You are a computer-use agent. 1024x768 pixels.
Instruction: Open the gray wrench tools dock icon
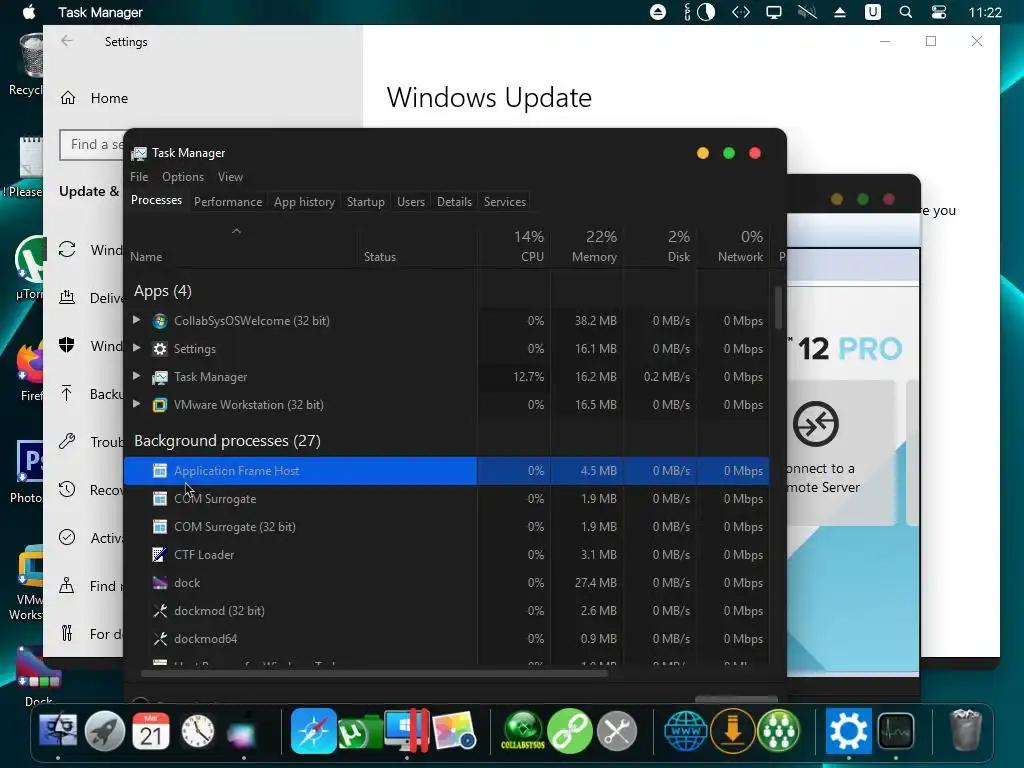pos(616,731)
